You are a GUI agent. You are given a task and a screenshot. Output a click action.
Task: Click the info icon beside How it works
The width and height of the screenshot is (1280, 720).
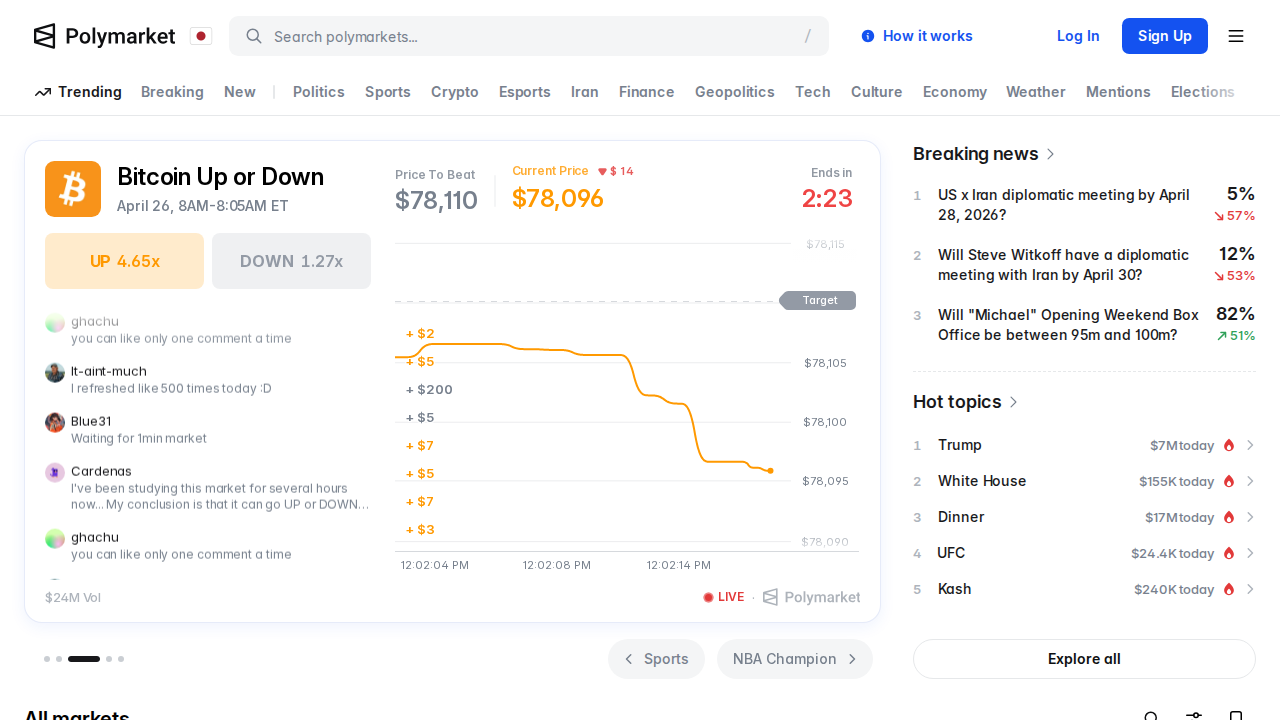[868, 36]
